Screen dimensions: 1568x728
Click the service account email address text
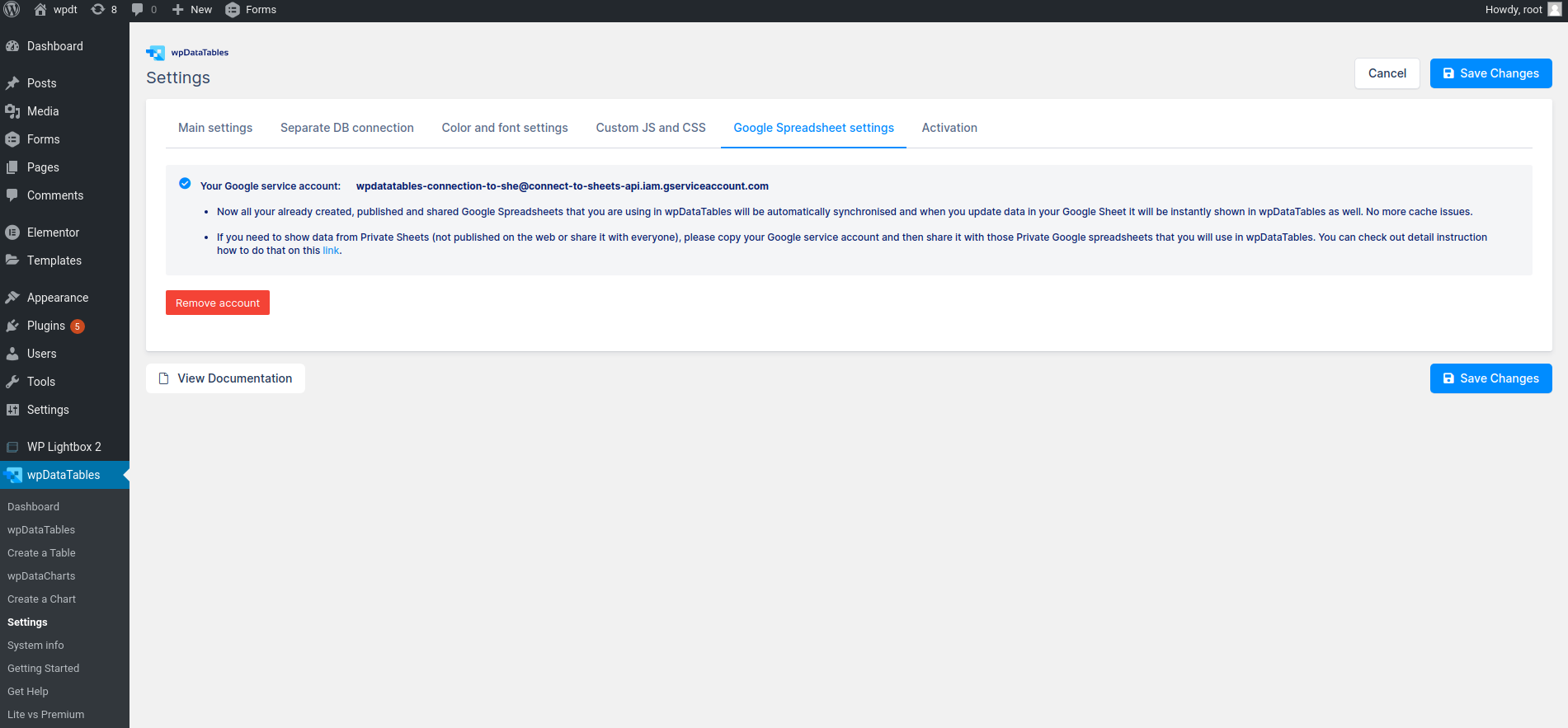pos(563,186)
